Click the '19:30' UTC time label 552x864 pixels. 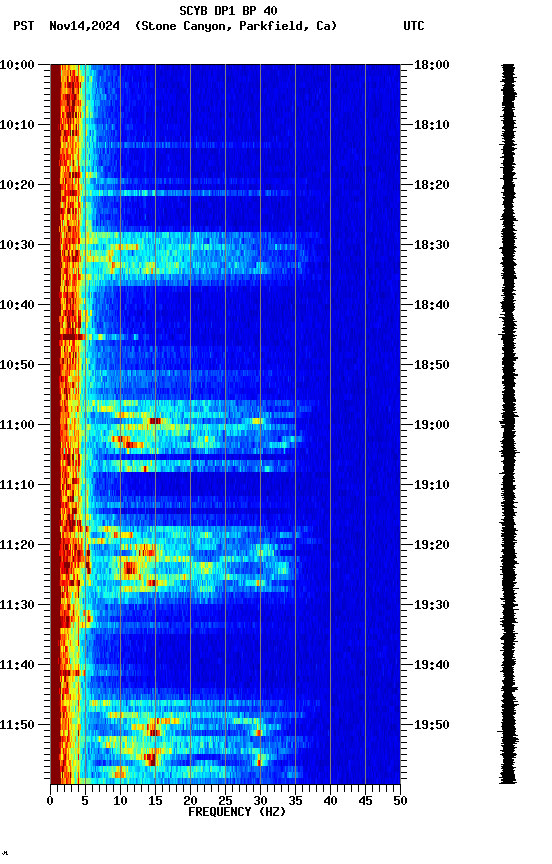tap(432, 605)
